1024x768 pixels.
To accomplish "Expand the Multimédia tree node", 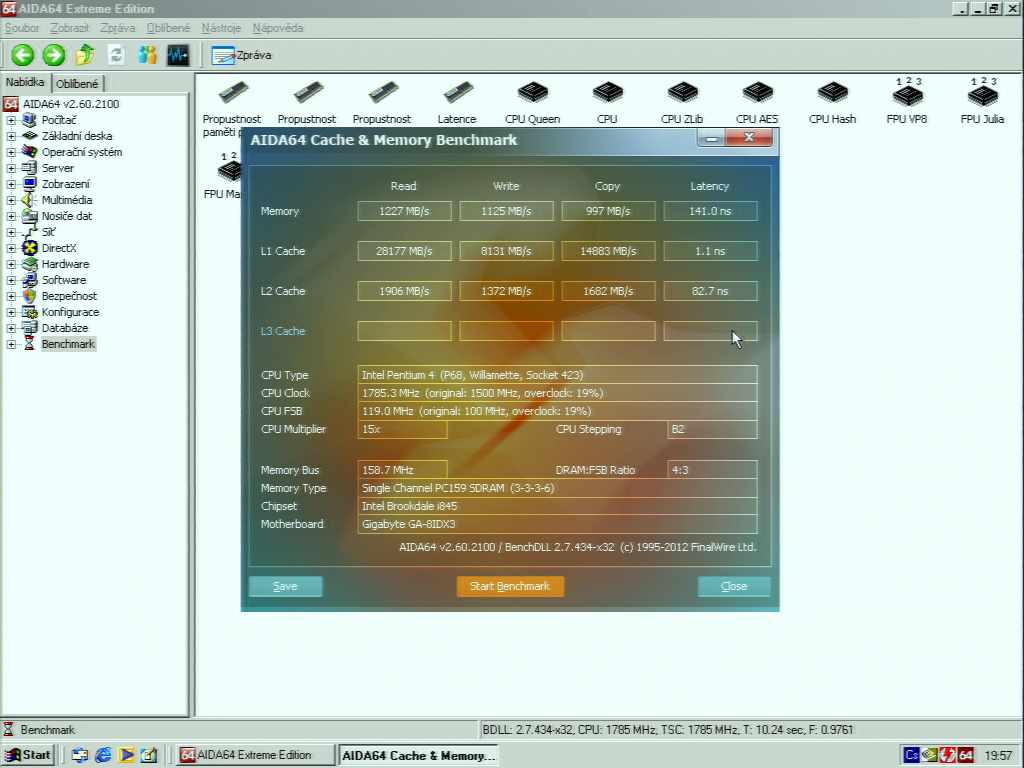I will coord(11,200).
